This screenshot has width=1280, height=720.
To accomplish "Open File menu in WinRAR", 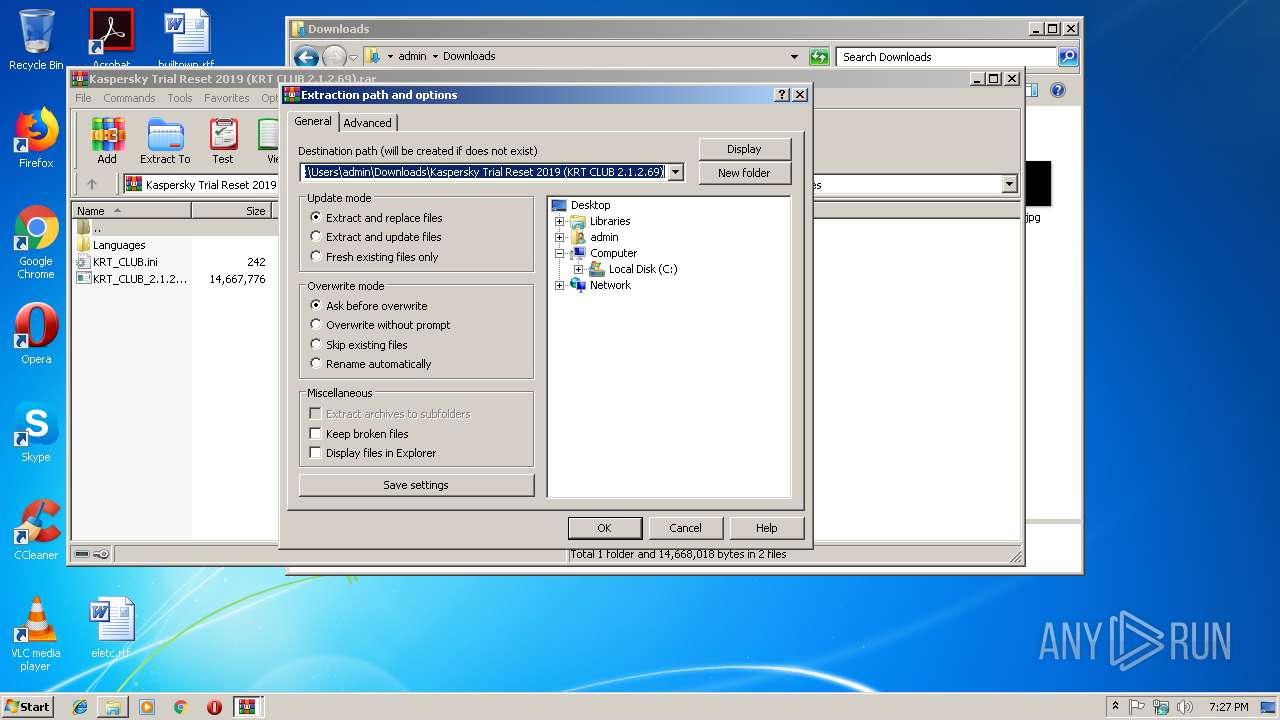I will coord(83,98).
